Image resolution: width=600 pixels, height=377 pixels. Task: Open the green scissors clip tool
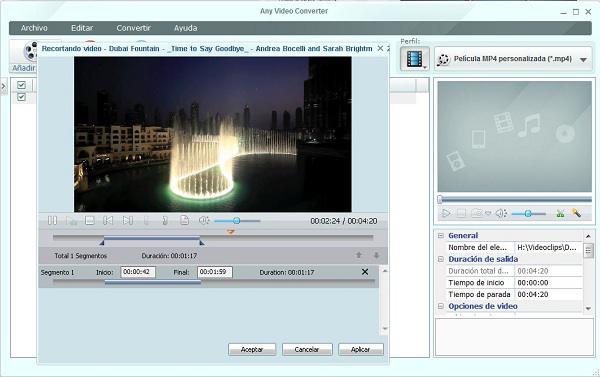coord(561,213)
